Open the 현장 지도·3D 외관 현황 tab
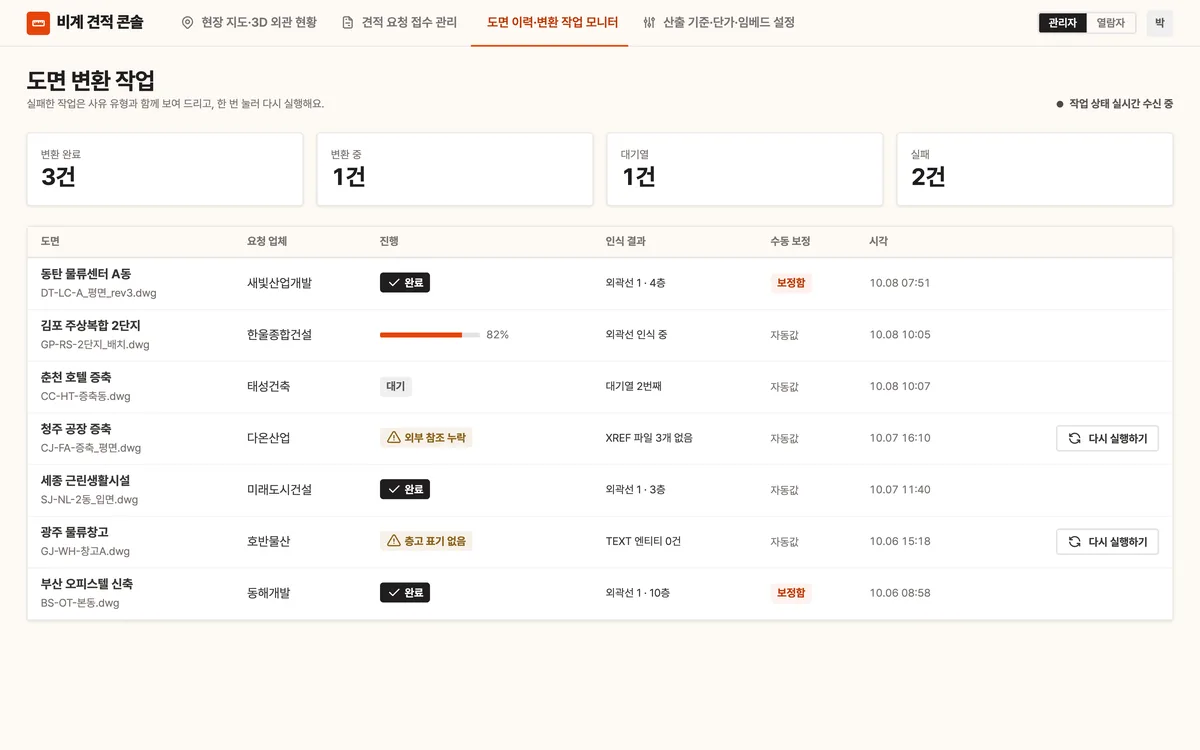Viewport: 1200px width, 750px height. 249,22
